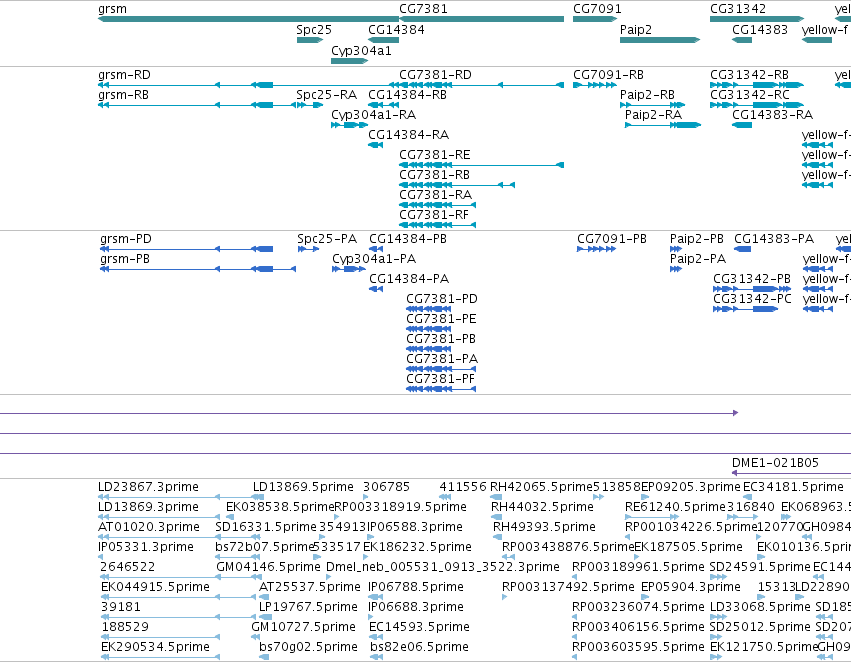
Task: Select the LP19767.5prime EST label
Action: pyautogui.click(x=308, y=608)
